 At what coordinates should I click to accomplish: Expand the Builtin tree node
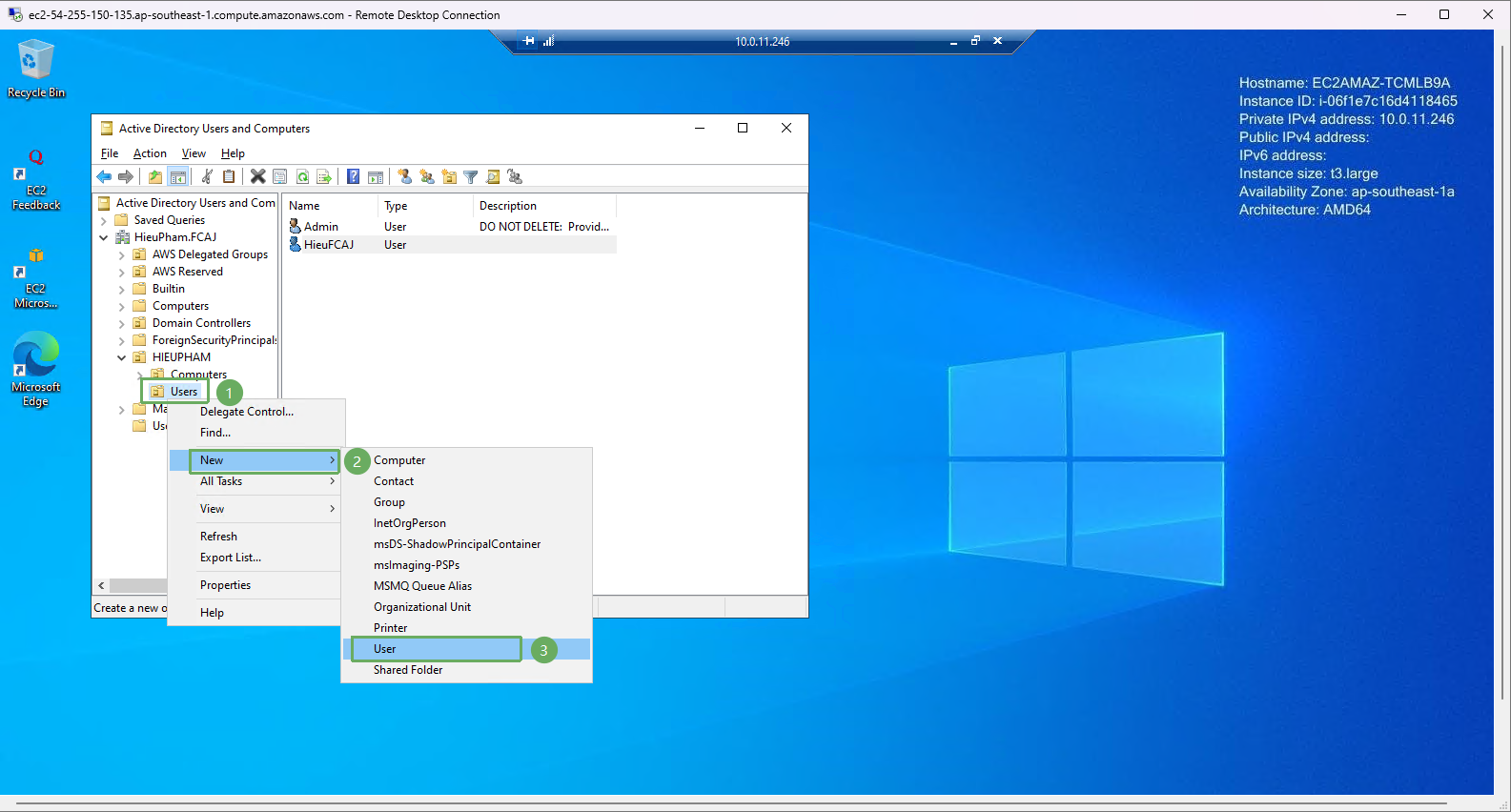pos(122,289)
